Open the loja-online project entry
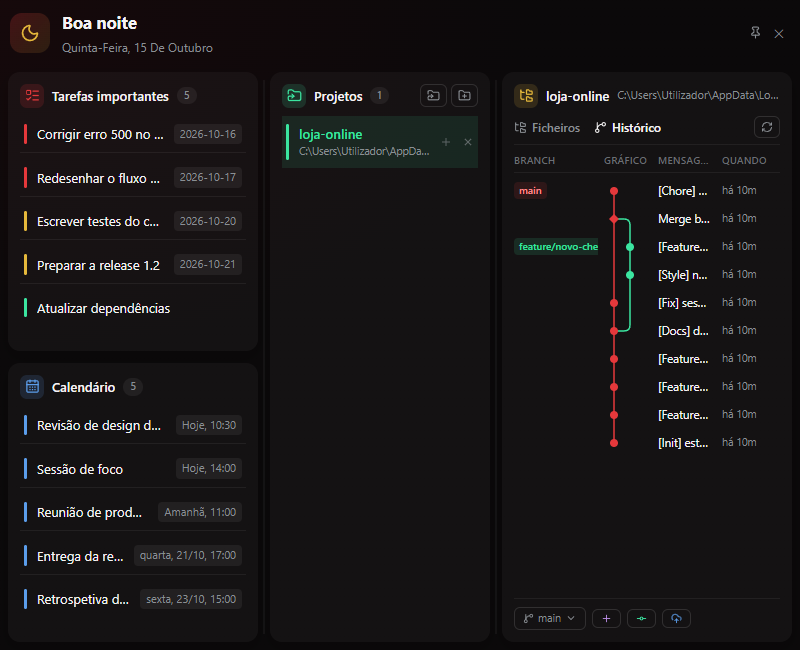Viewport: 800px width, 650px height. coord(380,142)
